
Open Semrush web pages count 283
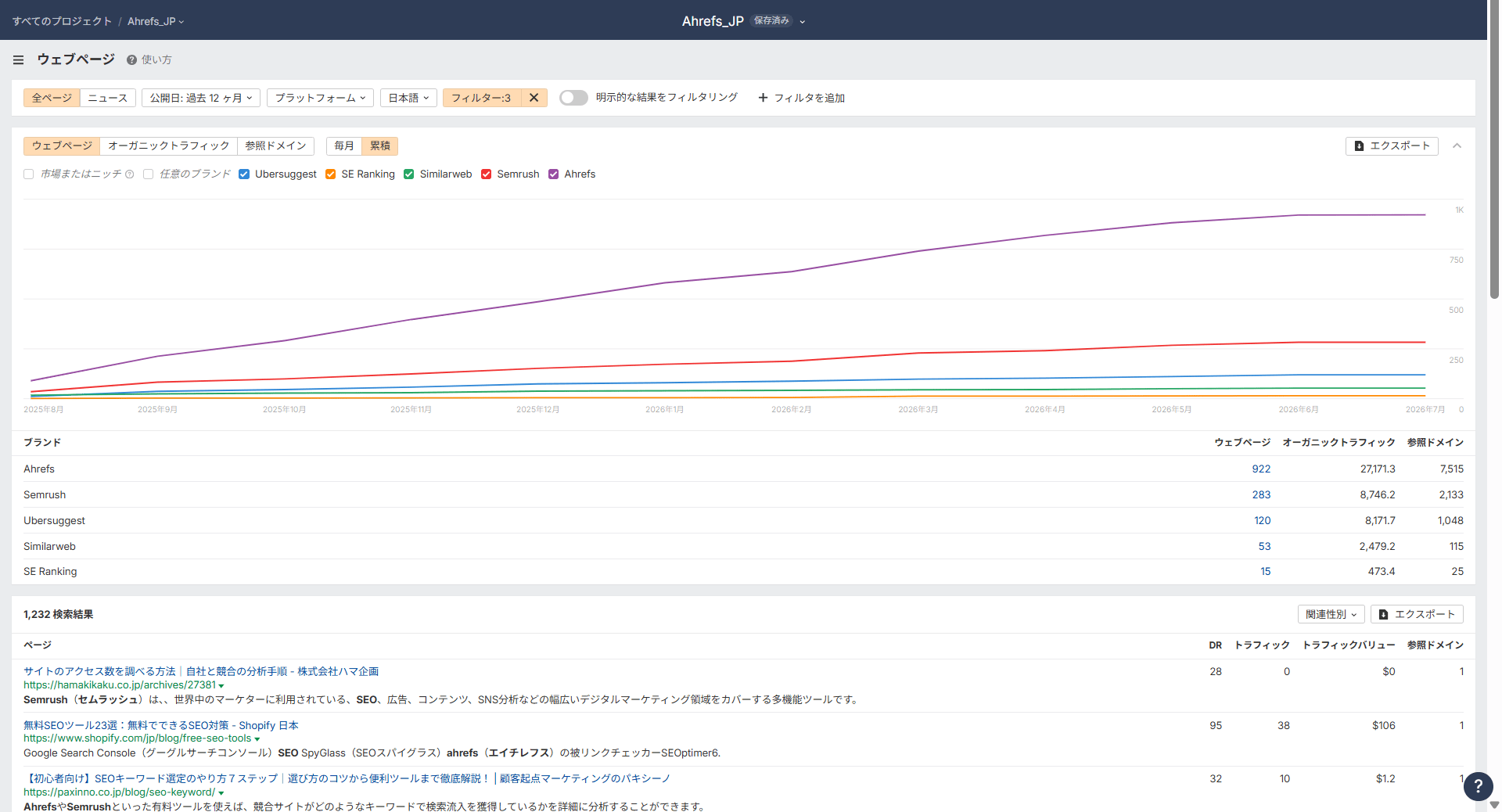click(x=1261, y=495)
